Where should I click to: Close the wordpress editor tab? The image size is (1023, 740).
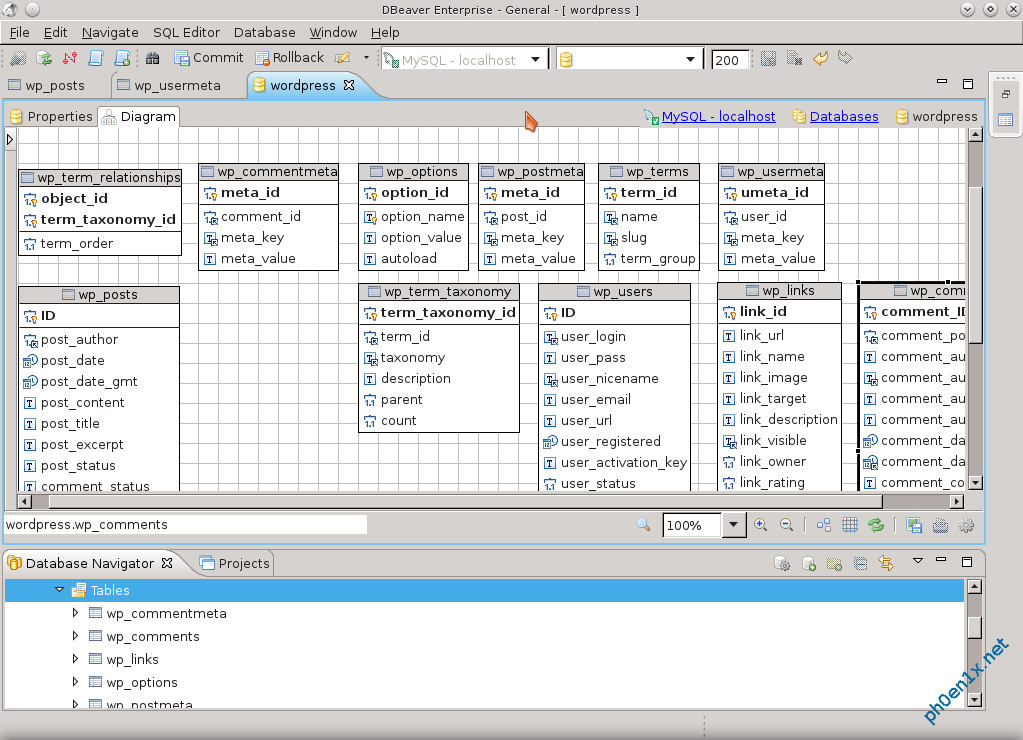pos(349,85)
